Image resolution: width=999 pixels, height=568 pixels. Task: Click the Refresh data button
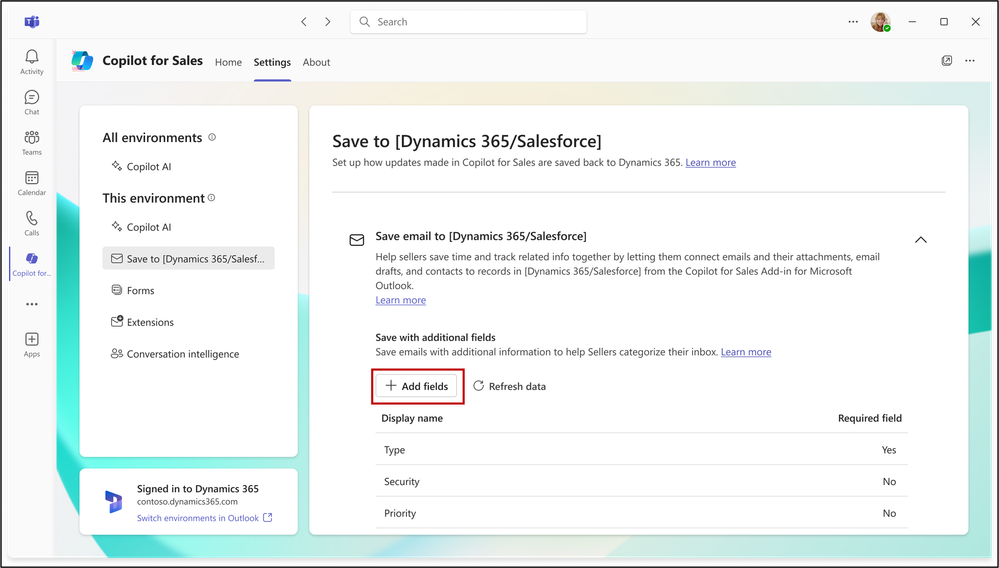coord(510,386)
